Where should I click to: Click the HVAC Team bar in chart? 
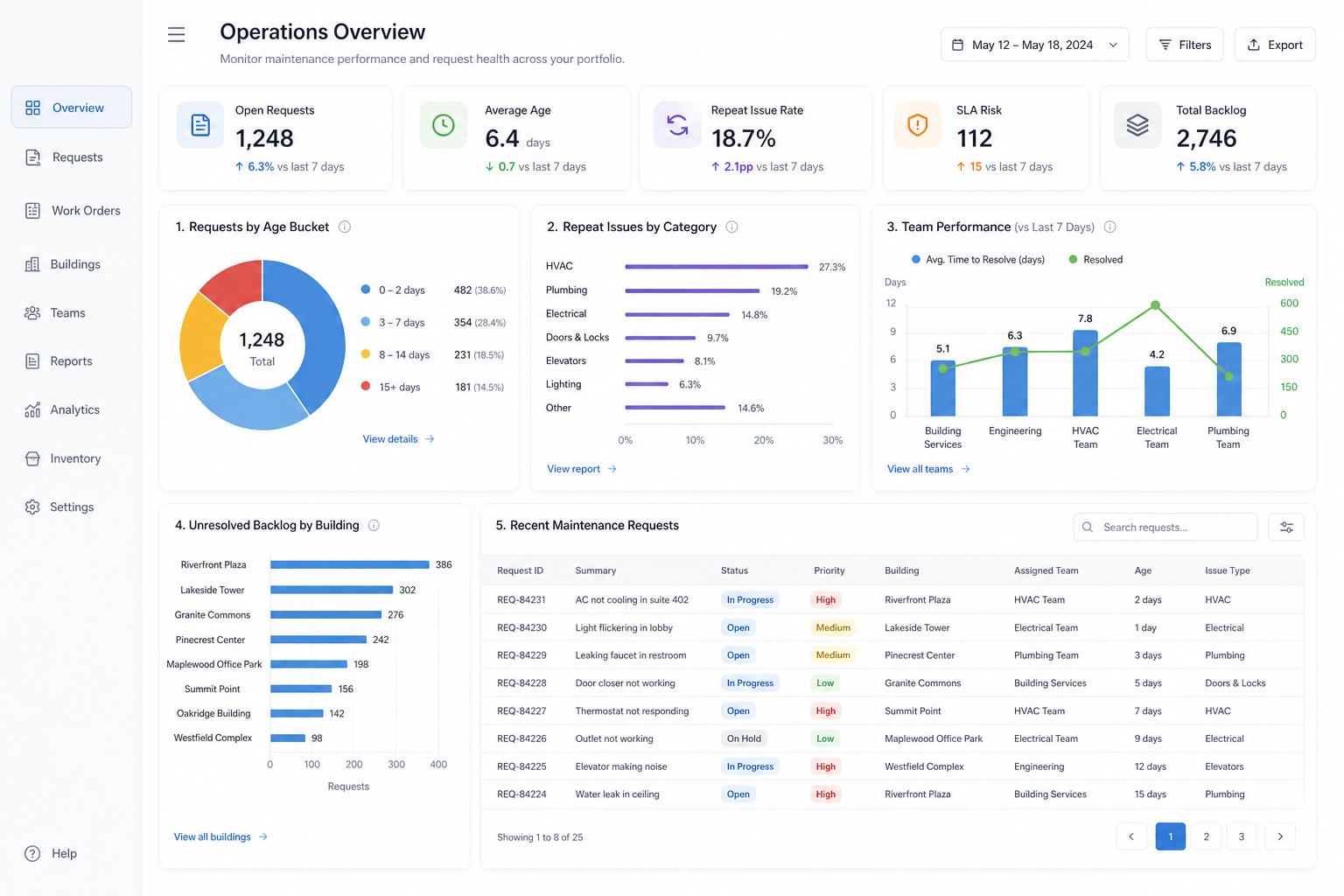click(1085, 373)
